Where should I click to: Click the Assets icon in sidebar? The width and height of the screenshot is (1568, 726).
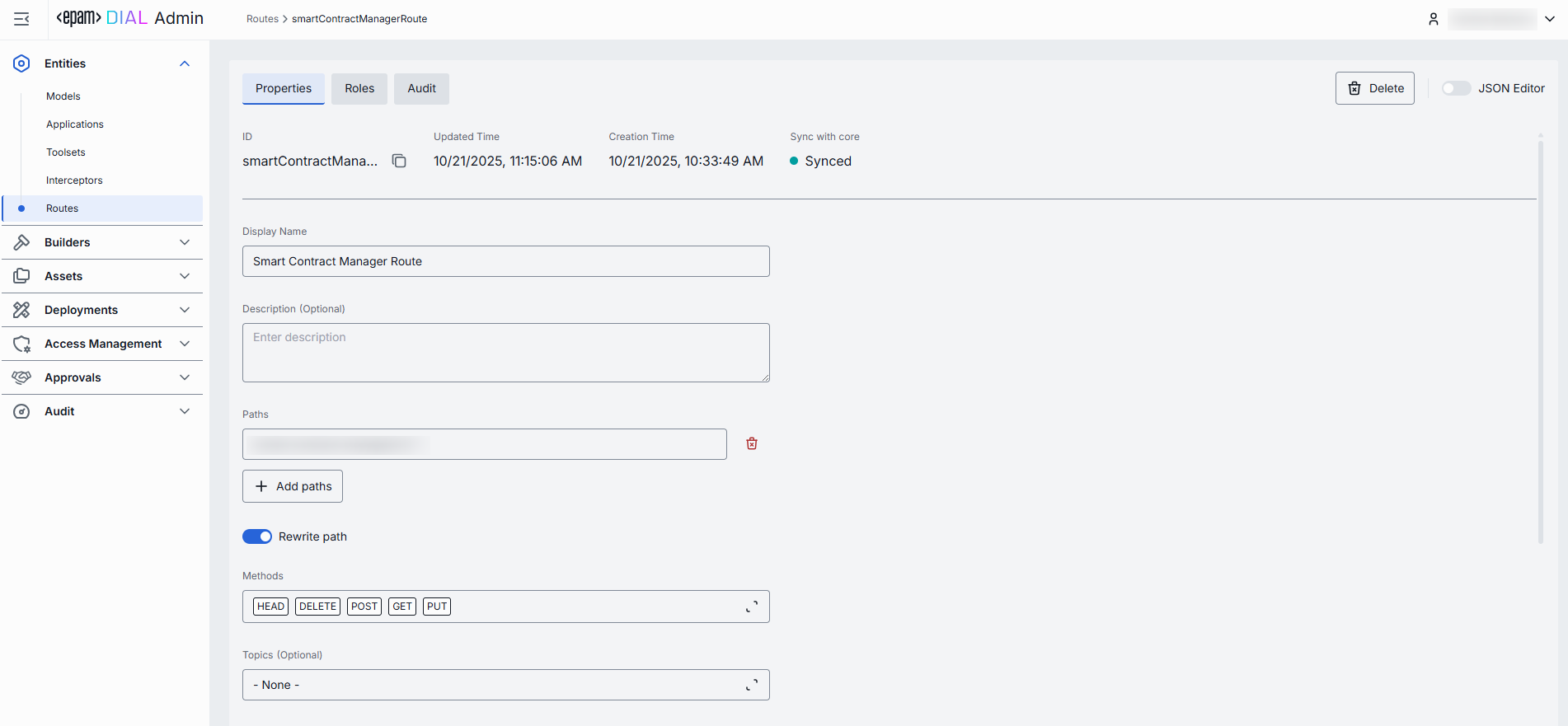click(x=21, y=276)
